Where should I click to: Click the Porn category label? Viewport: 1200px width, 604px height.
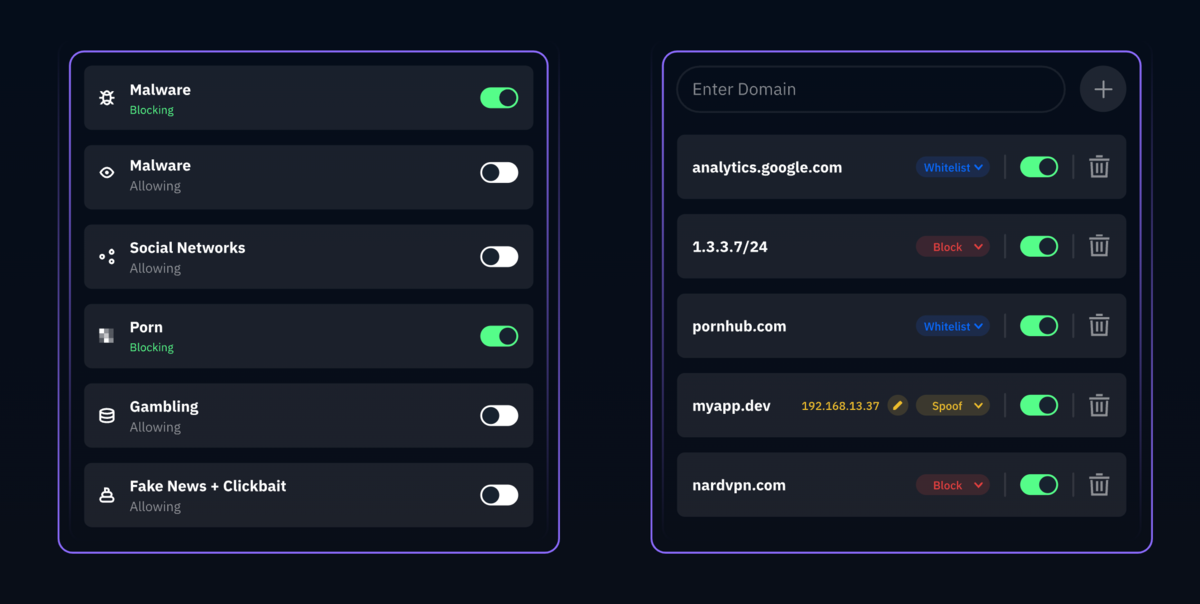coord(146,327)
